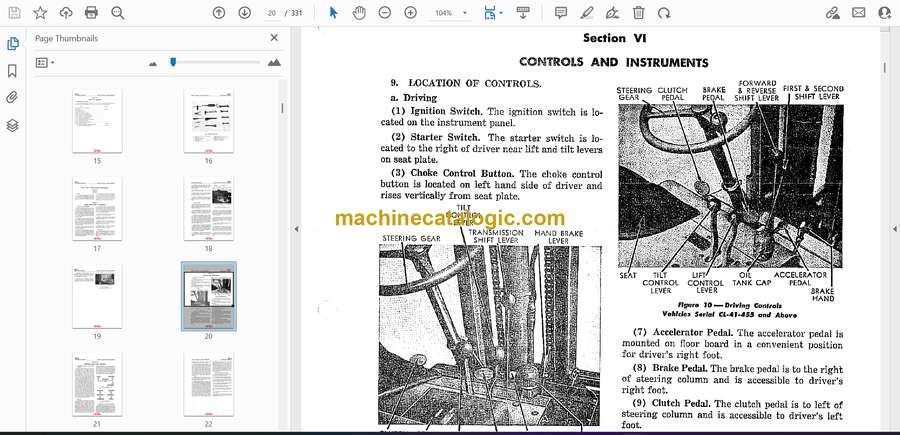This screenshot has width=900, height=435.
Task: Open the thumbnail options menu dropdown
Action: pyautogui.click(x=45, y=63)
